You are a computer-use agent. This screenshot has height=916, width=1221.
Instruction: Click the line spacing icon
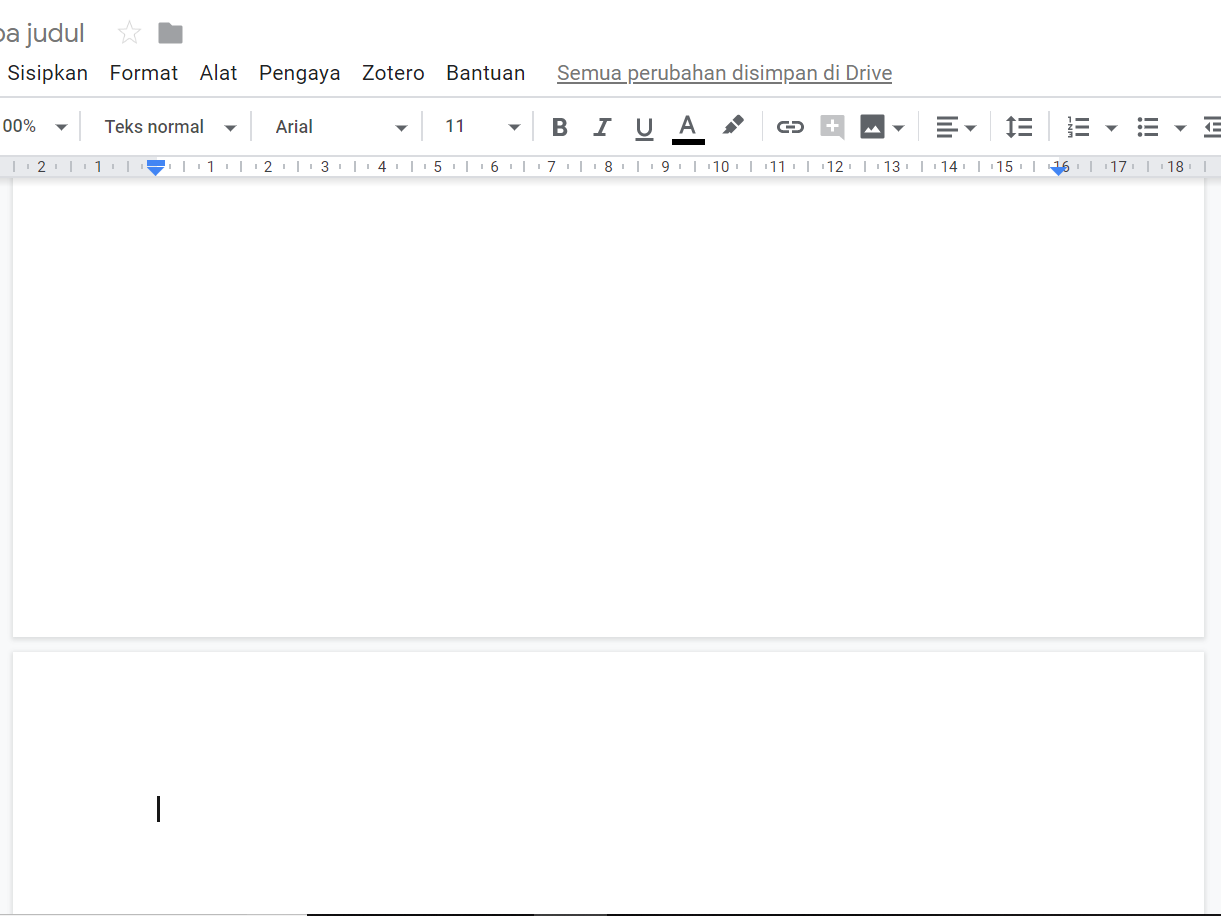[x=1018, y=127]
